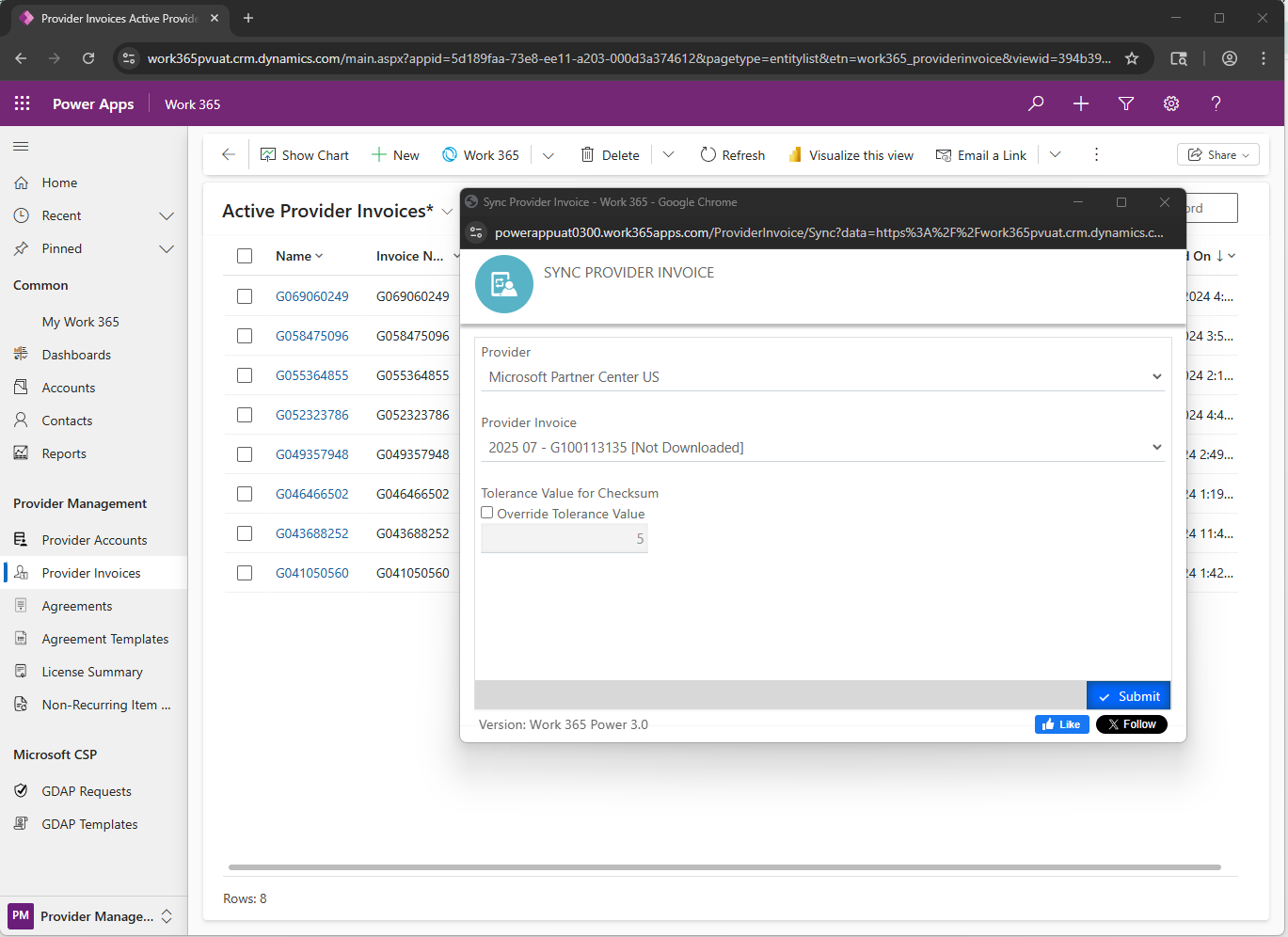Click the Show Chart command
1288x937 pixels.
[305, 155]
